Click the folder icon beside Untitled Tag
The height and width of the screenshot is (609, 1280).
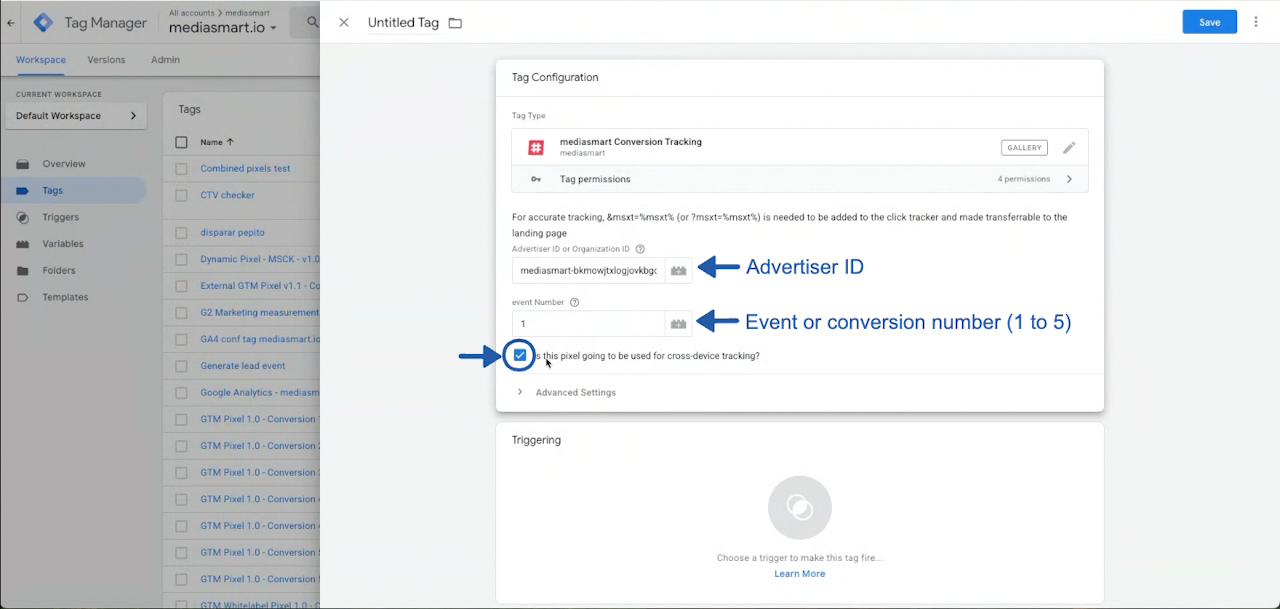455,23
